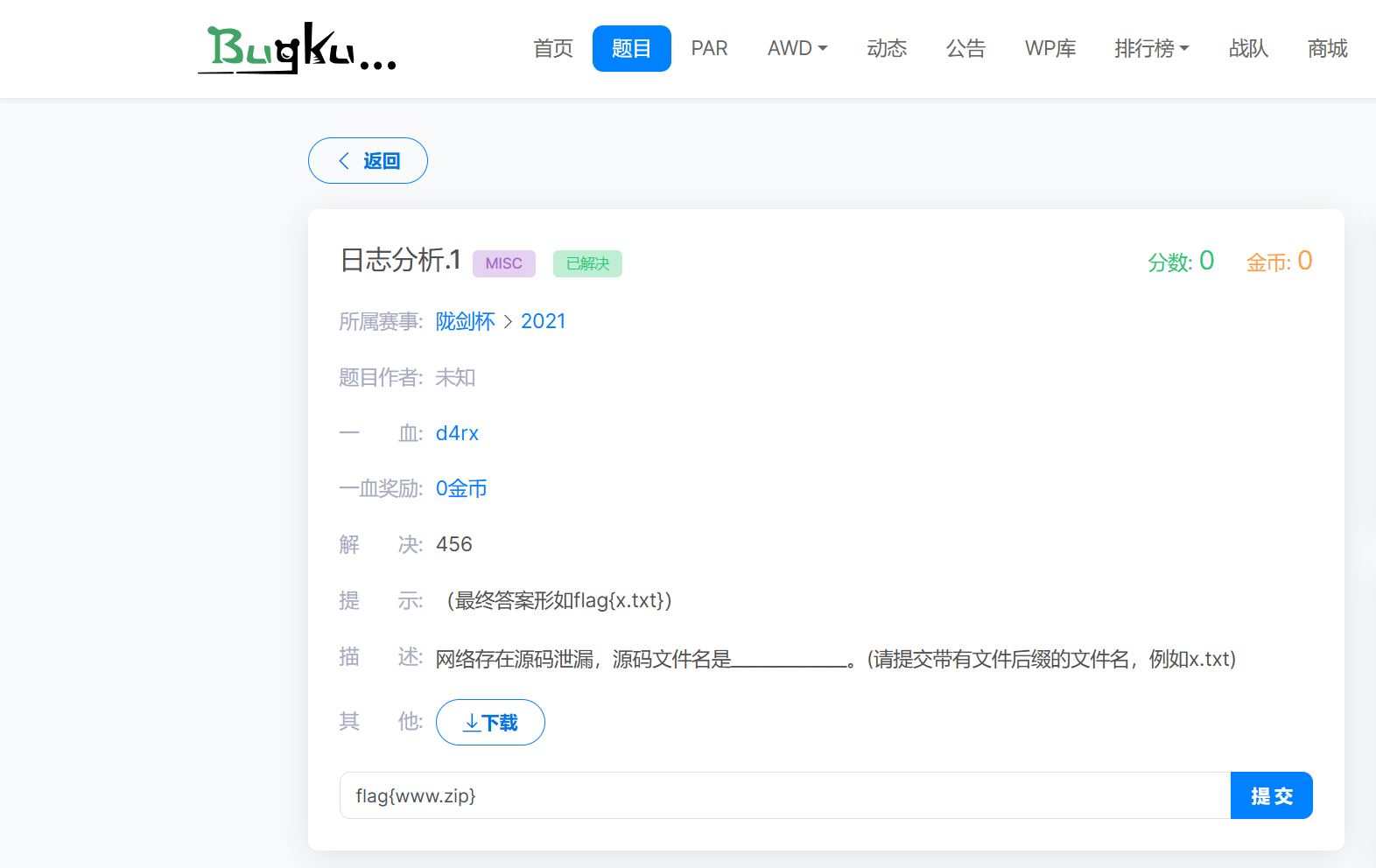Open the 陇剑杯 competition link

pos(466,321)
